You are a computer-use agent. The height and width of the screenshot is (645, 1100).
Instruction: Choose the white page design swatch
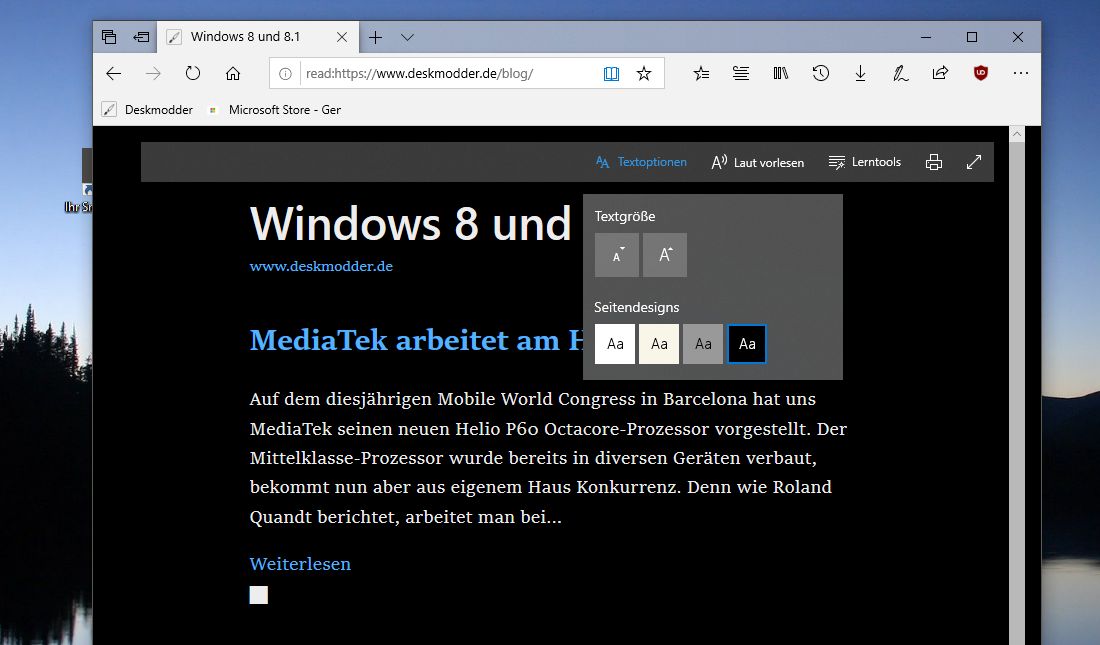615,344
